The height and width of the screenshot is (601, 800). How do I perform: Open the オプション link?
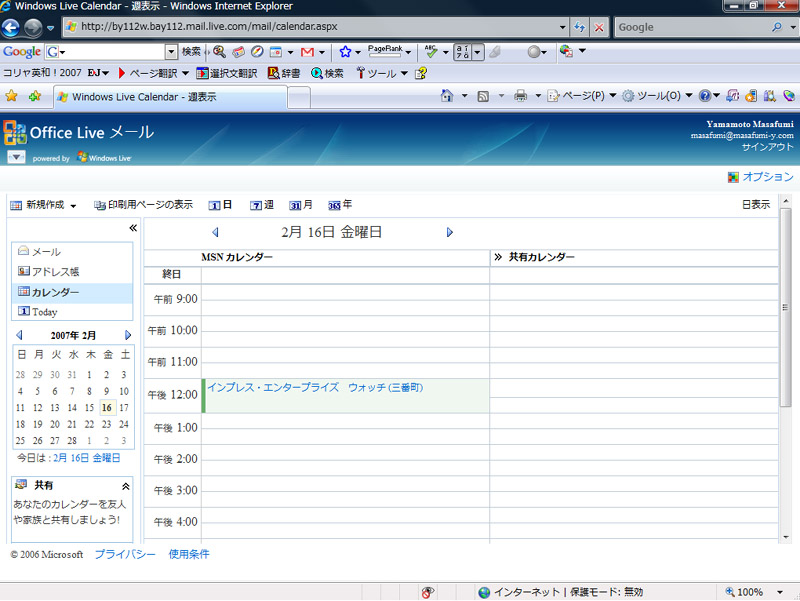pos(767,177)
